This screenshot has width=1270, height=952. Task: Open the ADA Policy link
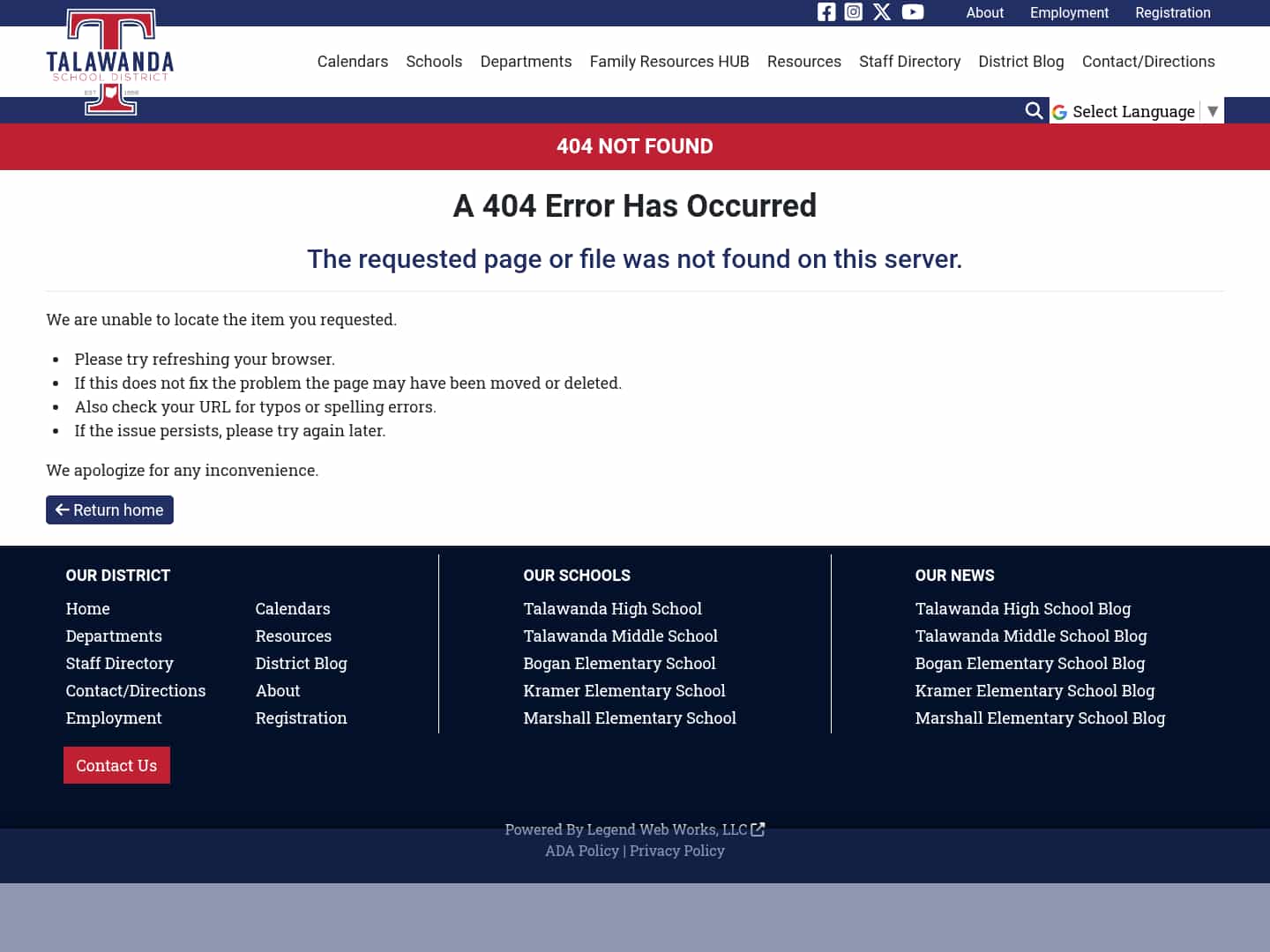pos(582,850)
